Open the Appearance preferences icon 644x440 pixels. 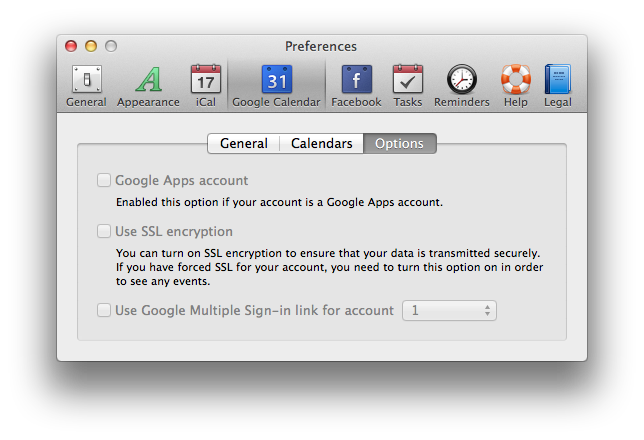click(x=148, y=80)
